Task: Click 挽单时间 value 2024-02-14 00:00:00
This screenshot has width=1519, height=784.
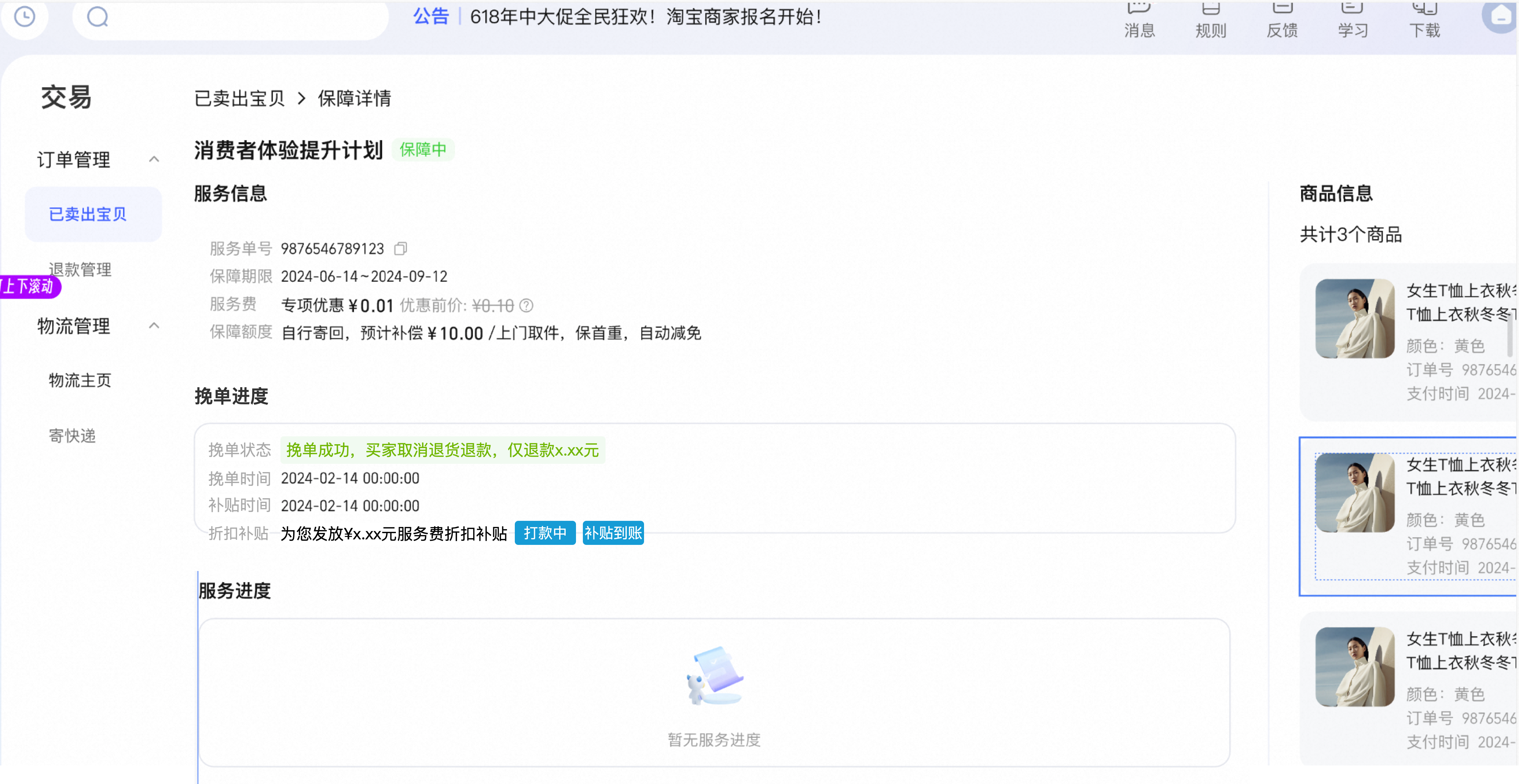Action: click(350, 478)
